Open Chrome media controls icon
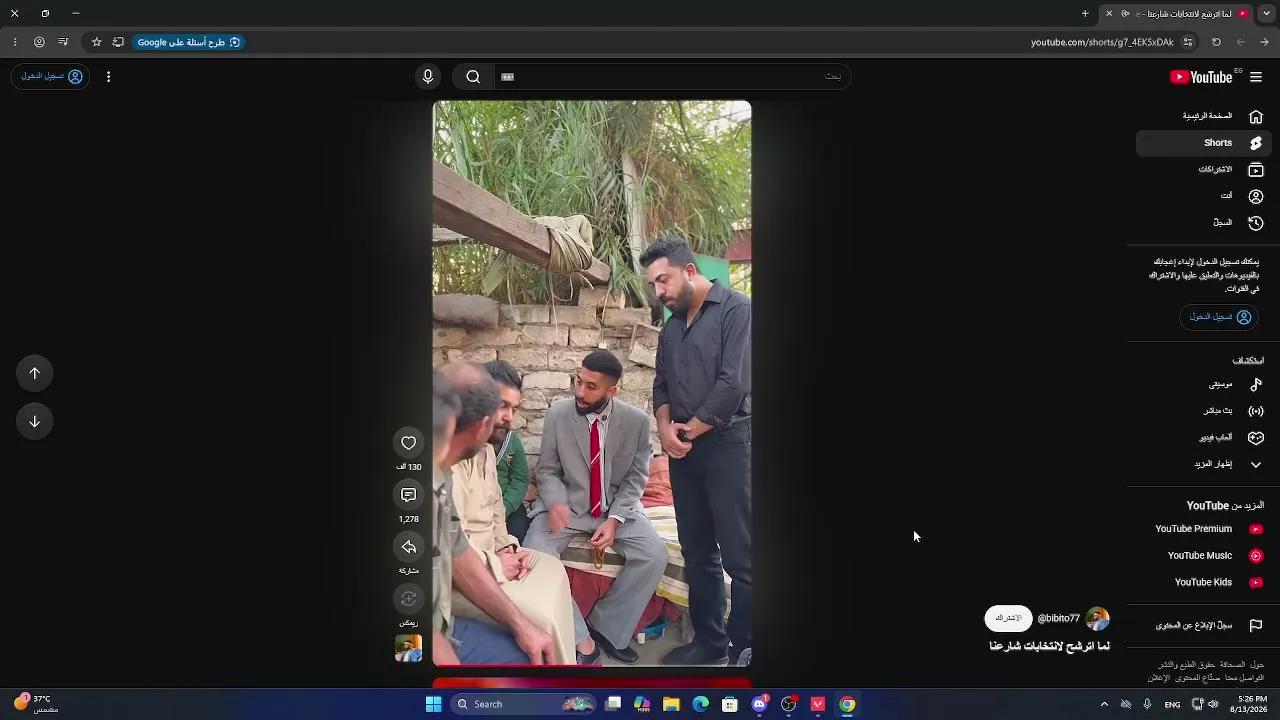Image resolution: width=1280 pixels, height=720 pixels. pos(63,42)
